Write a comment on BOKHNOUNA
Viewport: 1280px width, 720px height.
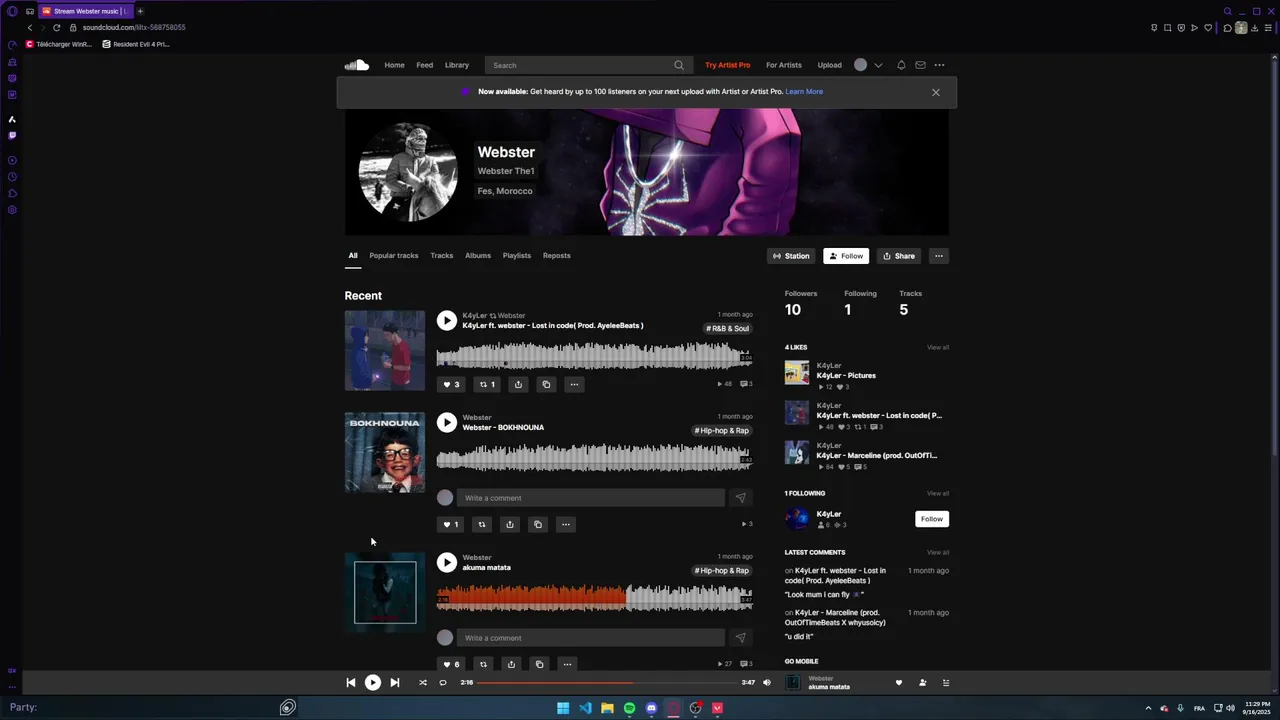590,498
